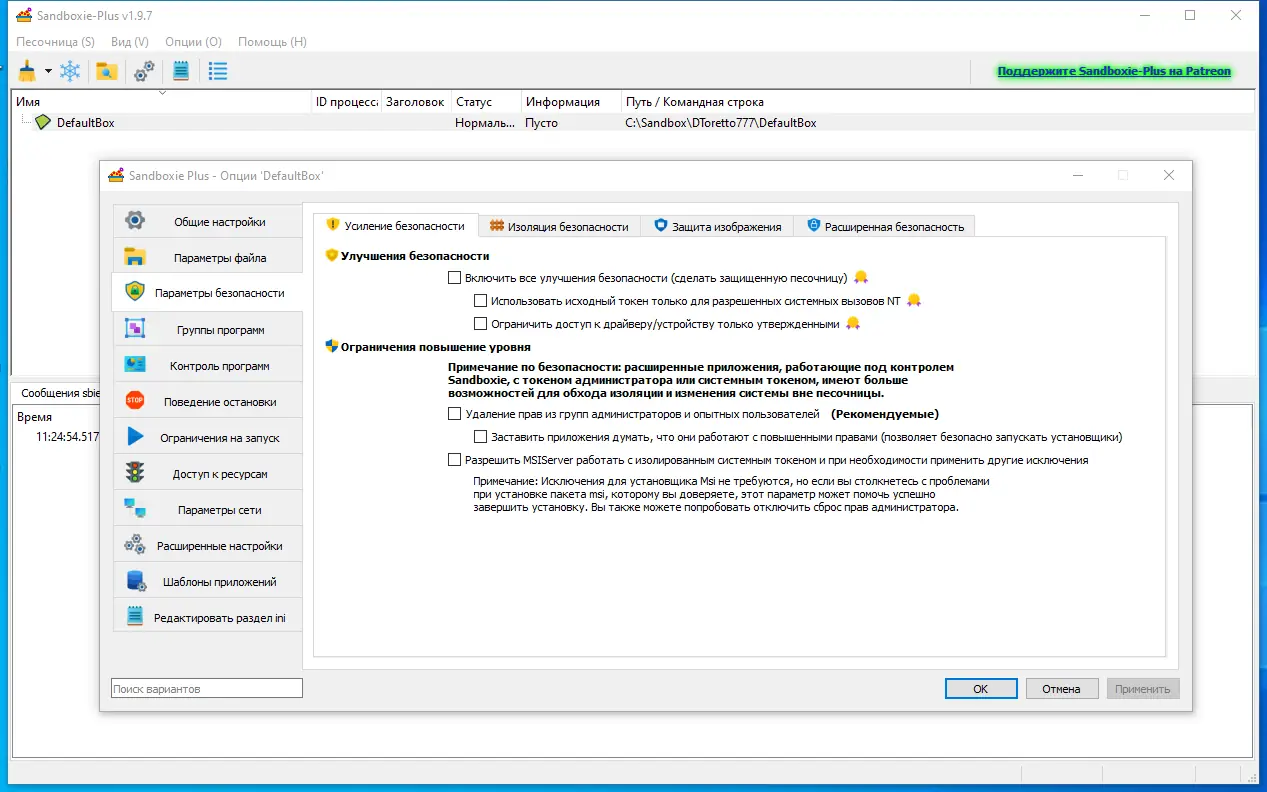The image size is (1267, 792).
Task: Click shield icon beside 'Улучшения безопасности' heading
Action: [332, 255]
